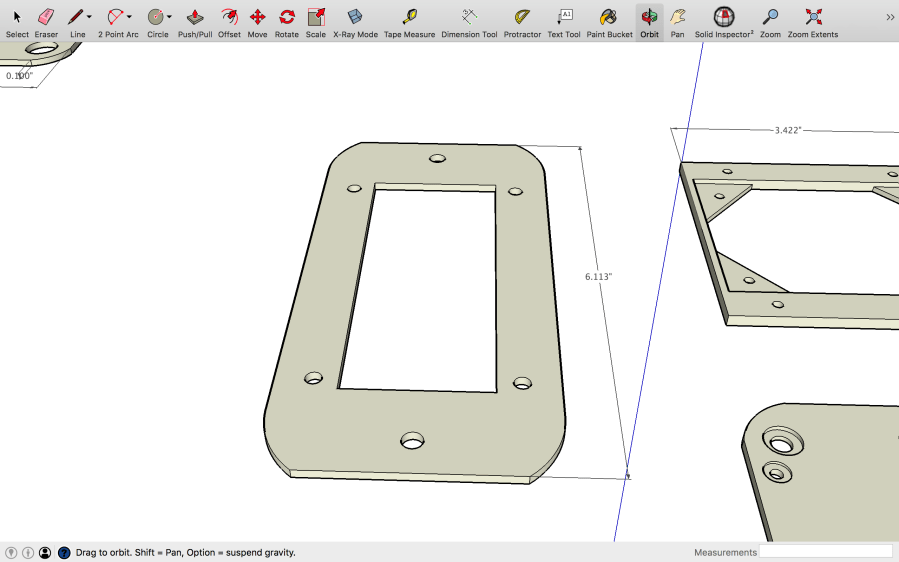This screenshot has height=562, width=899.
Task: Choose the Text Tool
Action: click(x=564, y=17)
